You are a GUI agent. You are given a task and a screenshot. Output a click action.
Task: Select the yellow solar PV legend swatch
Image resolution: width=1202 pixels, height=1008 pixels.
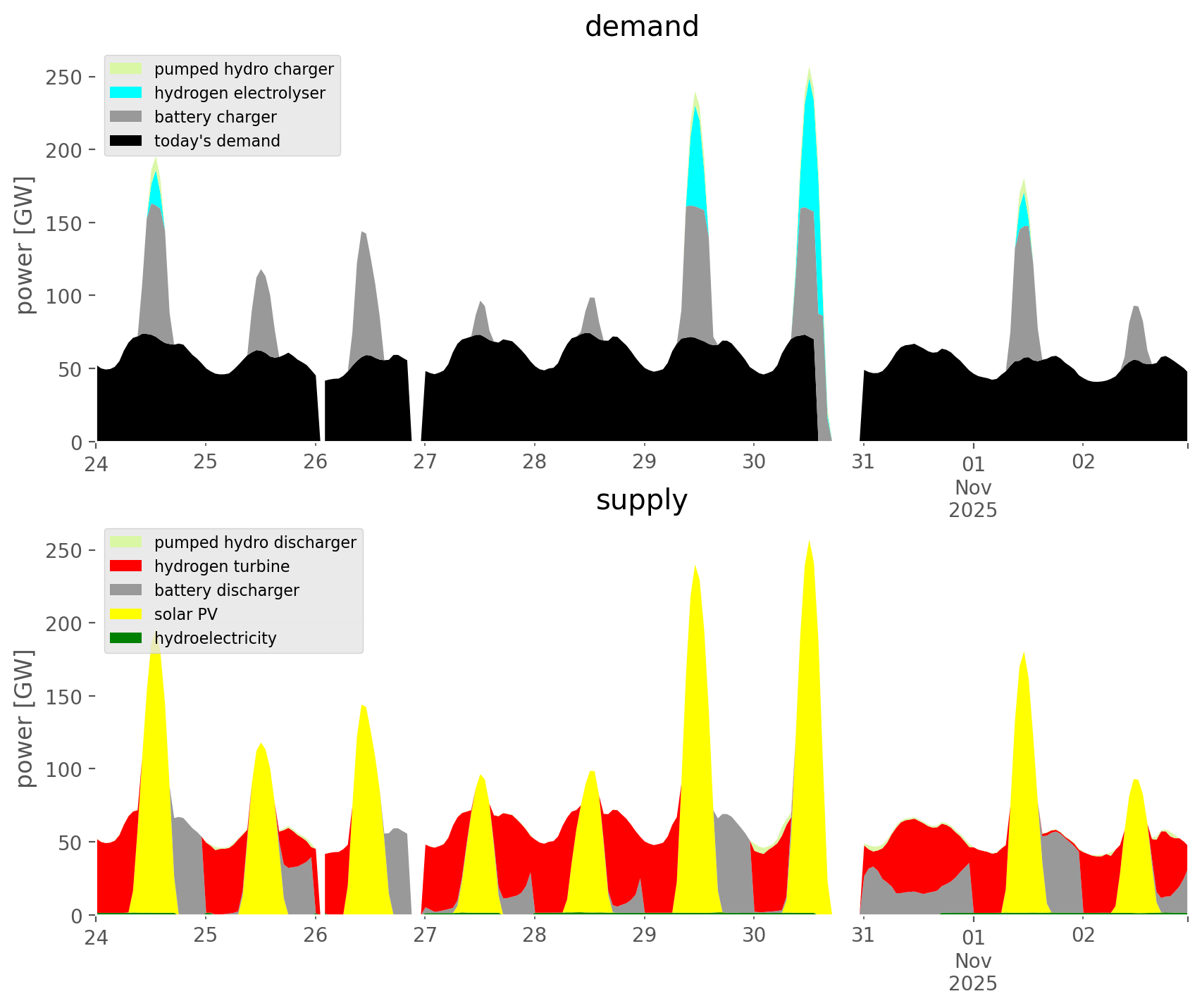coord(126,614)
